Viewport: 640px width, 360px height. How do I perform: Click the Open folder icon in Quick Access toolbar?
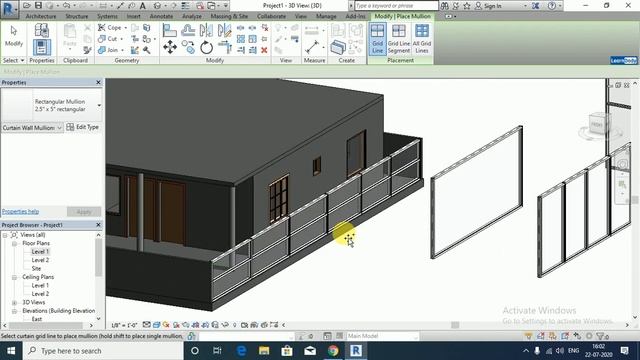coord(27,6)
